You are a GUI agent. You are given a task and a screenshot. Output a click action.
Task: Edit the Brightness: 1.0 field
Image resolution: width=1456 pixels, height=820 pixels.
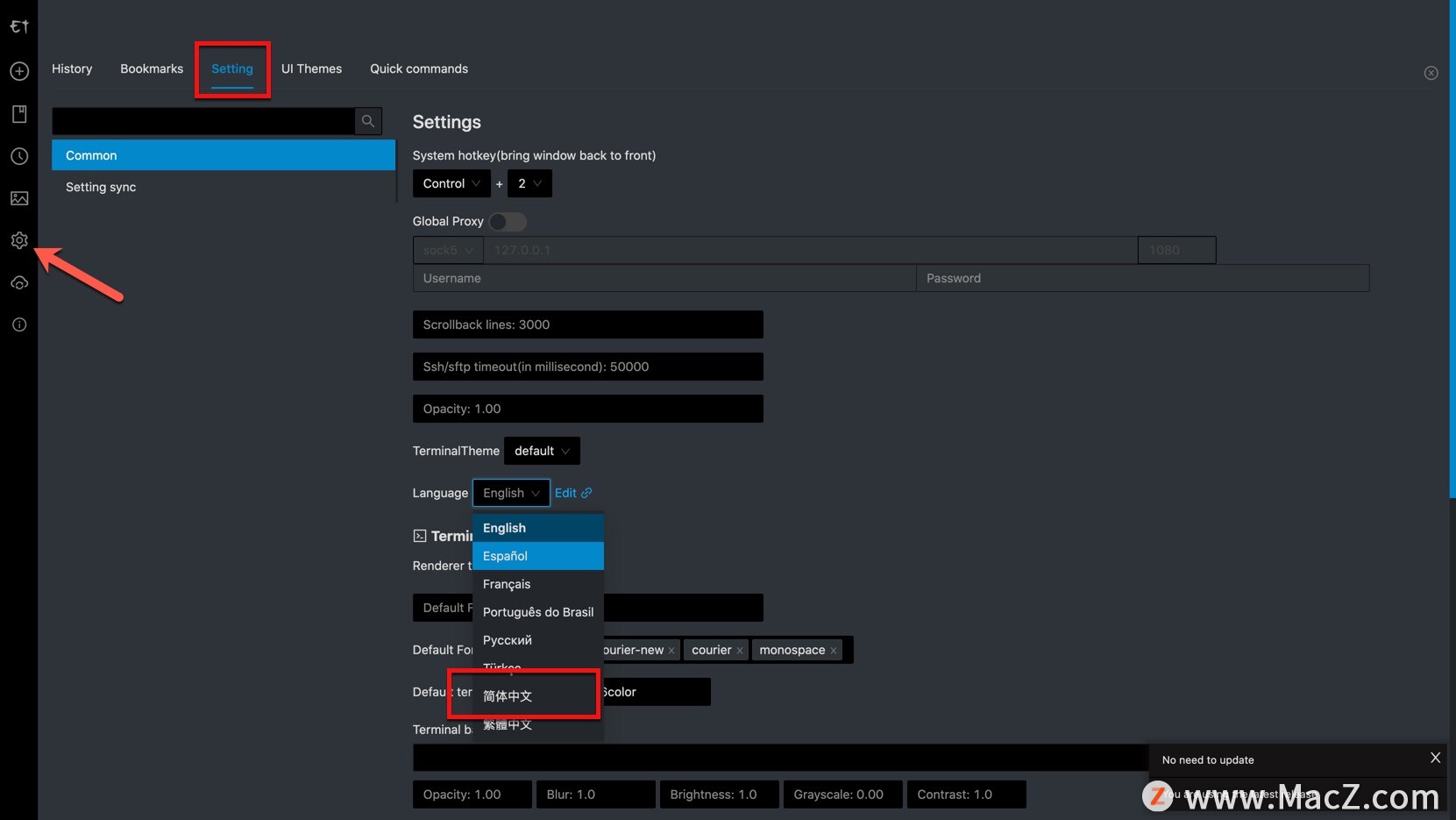pyautogui.click(x=720, y=795)
